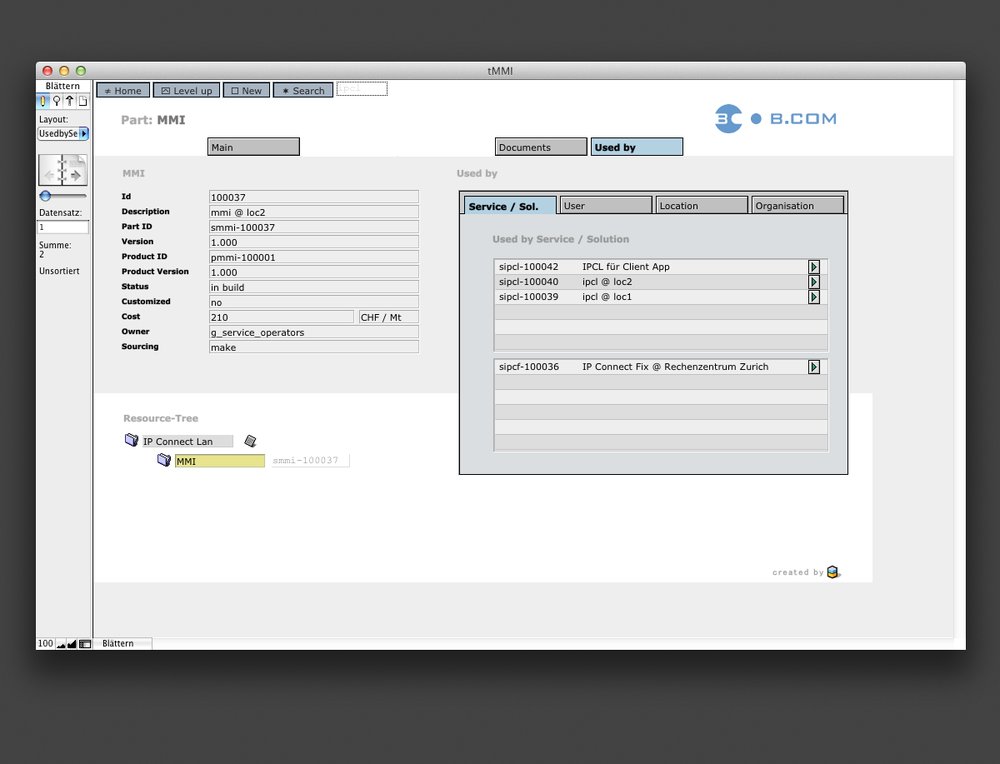The height and width of the screenshot is (764, 1000).
Task: Click zoom out small mountain icon
Action: [x=61, y=644]
